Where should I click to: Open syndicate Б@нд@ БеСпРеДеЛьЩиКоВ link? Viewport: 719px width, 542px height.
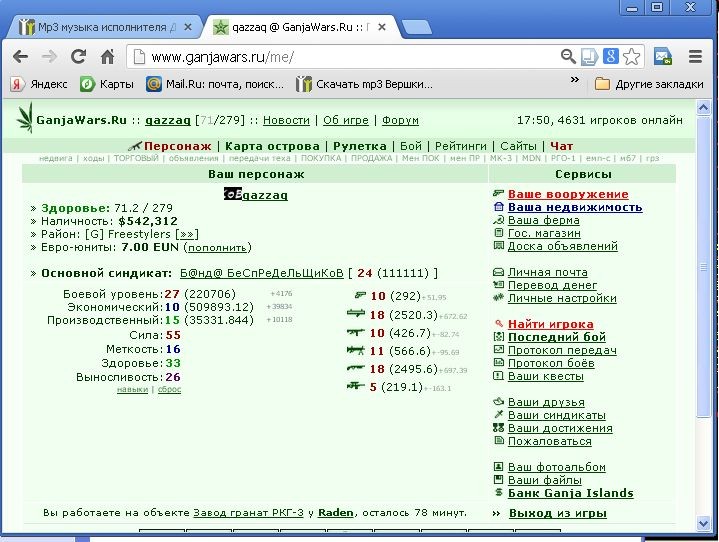coord(261,273)
